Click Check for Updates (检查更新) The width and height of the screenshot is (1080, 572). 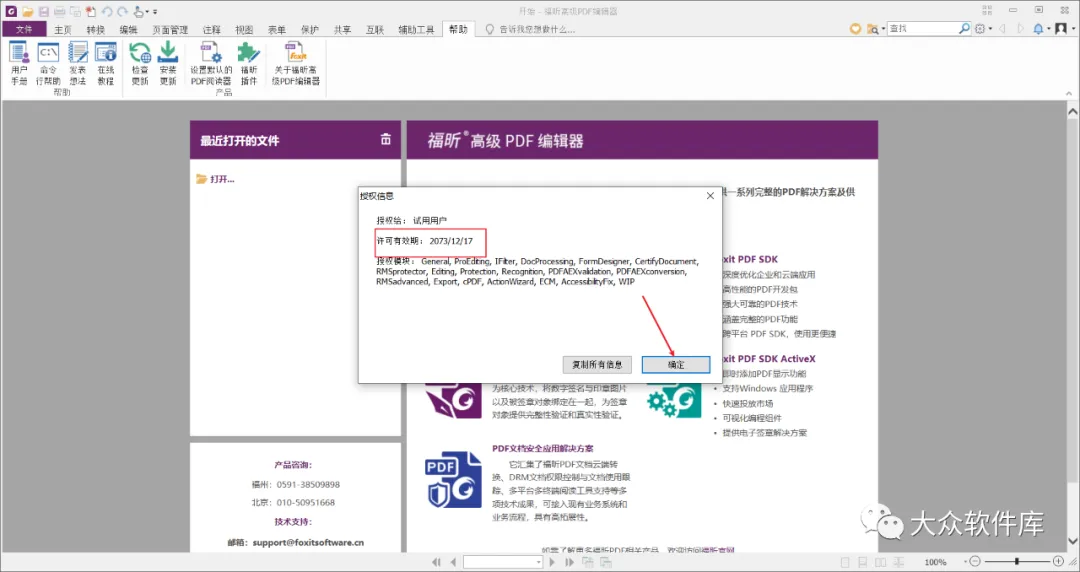point(140,63)
